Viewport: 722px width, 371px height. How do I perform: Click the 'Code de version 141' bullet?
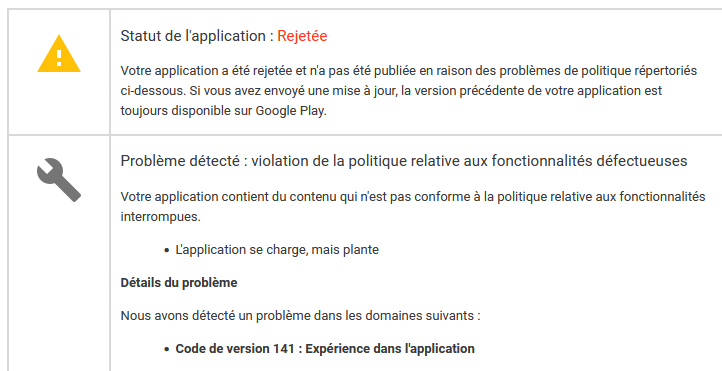(235, 348)
